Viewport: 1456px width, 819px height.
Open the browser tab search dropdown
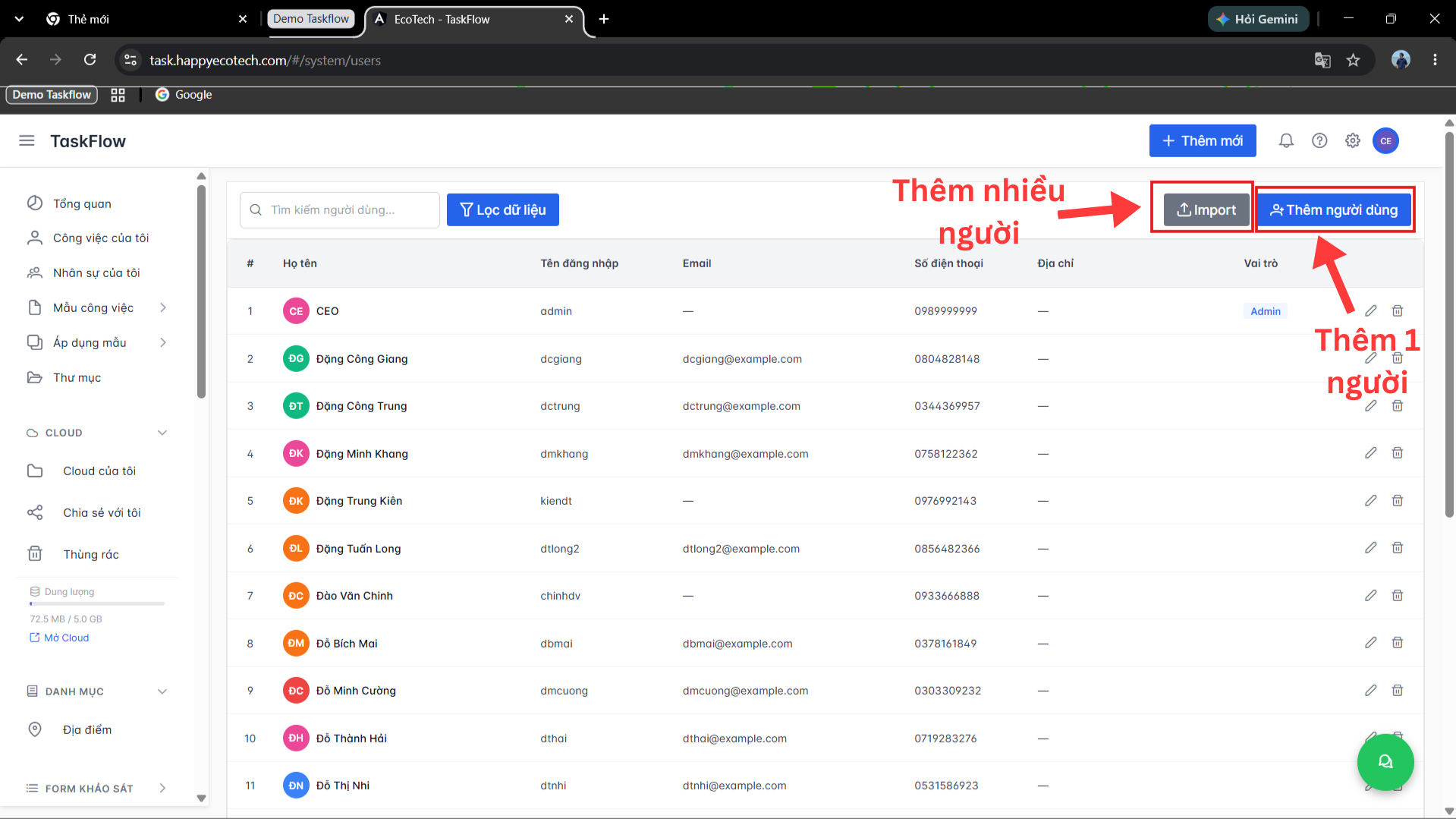pyautogui.click(x=19, y=19)
